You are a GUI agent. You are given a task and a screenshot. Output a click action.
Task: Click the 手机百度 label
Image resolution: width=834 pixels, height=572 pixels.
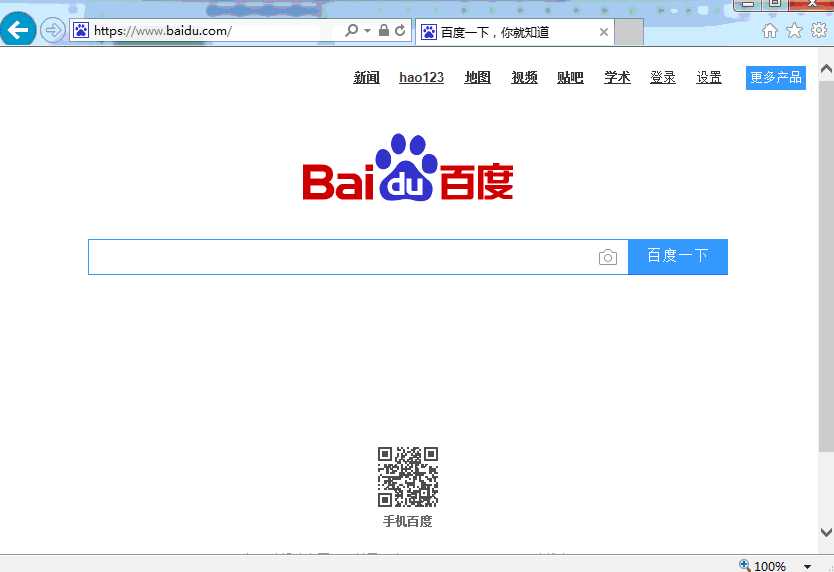[x=408, y=521]
